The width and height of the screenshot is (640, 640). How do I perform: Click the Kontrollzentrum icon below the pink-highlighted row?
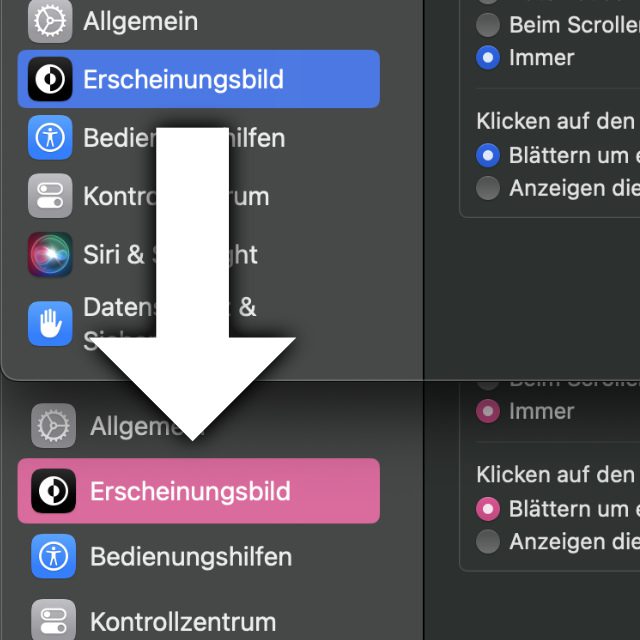click(x=53, y=621)
